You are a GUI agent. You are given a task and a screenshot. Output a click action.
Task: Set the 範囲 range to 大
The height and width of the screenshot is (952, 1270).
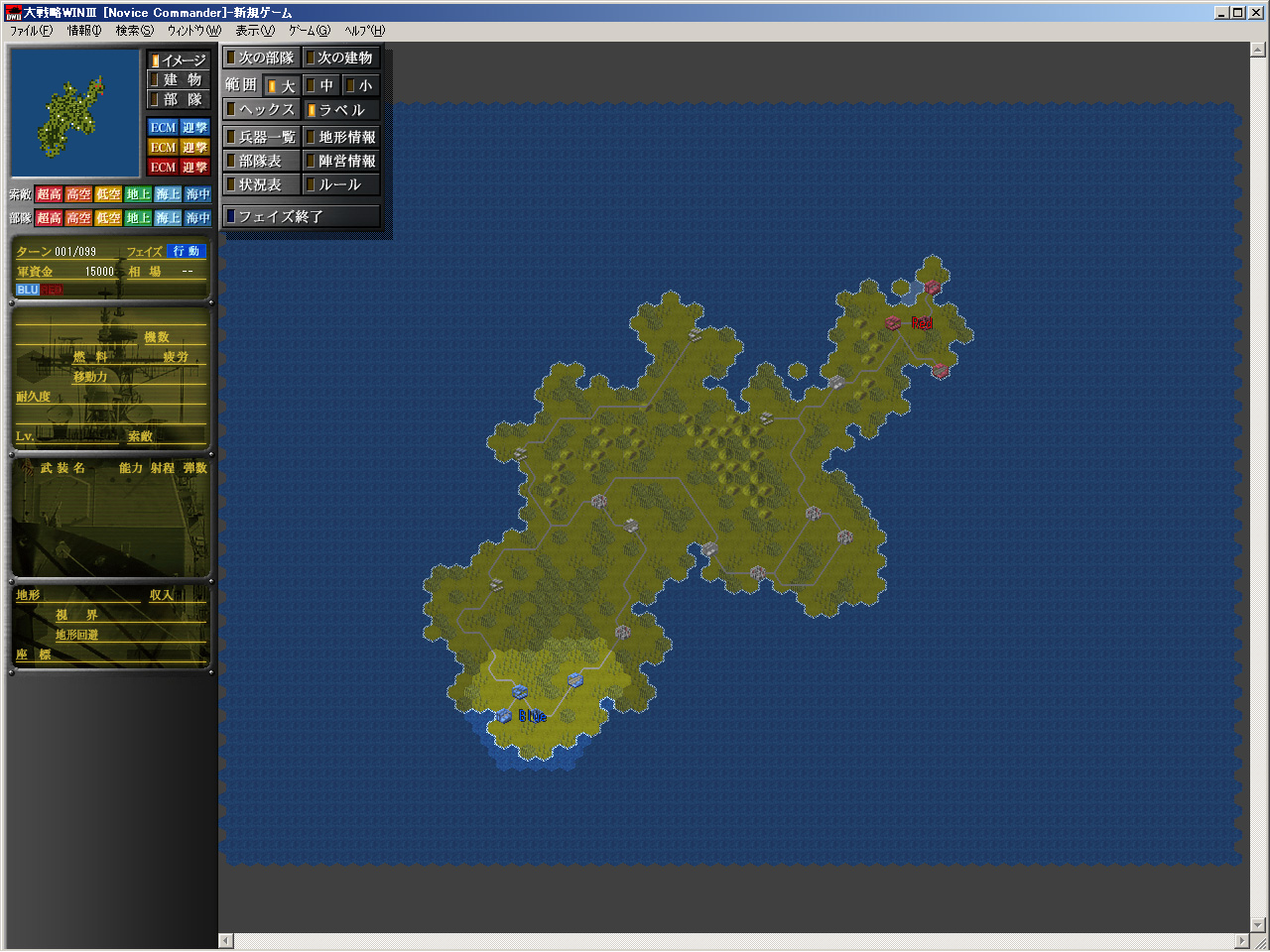pyautogui.click(x=282, y=86)
